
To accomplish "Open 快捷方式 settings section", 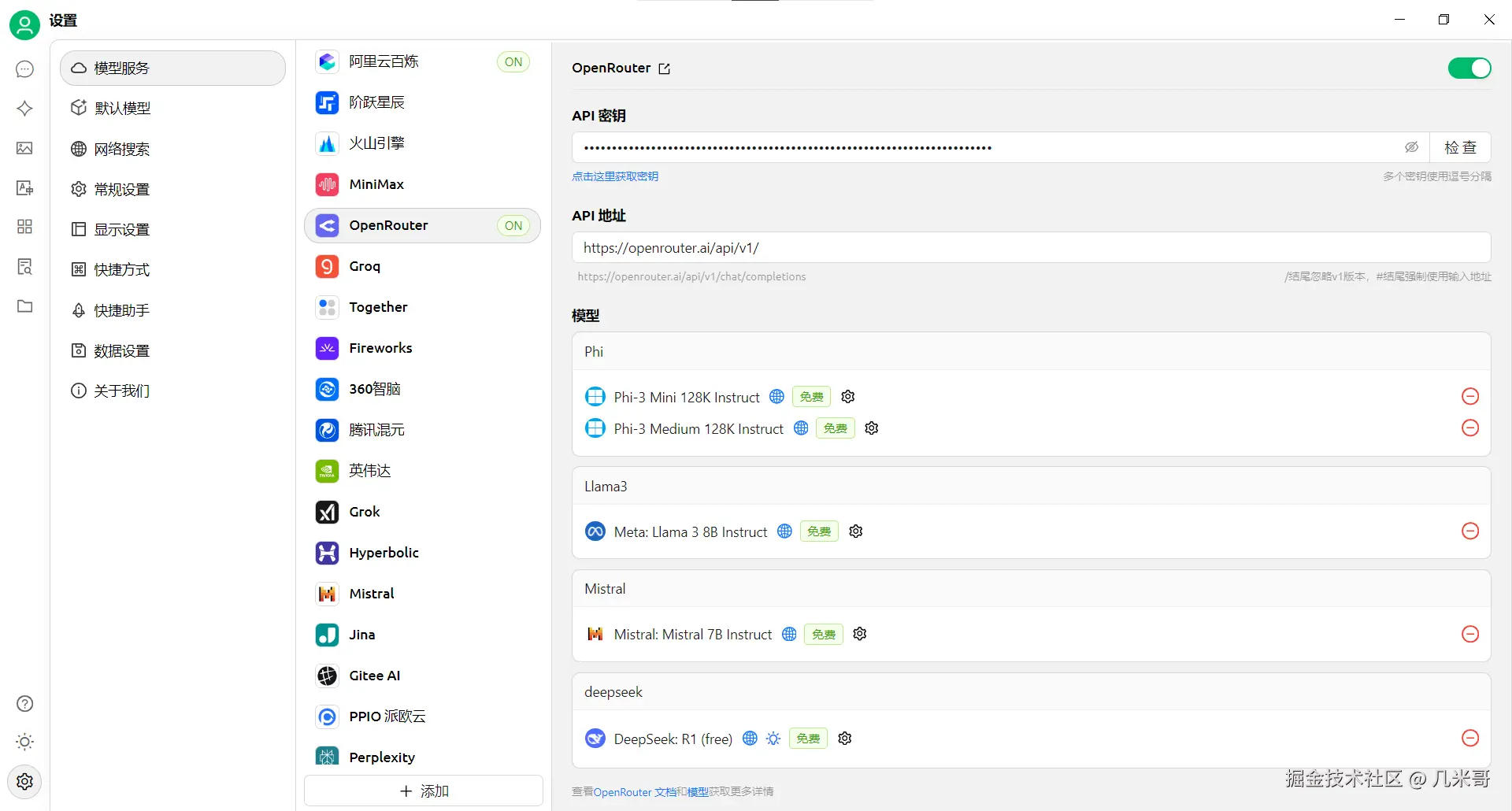I will 172,269.
